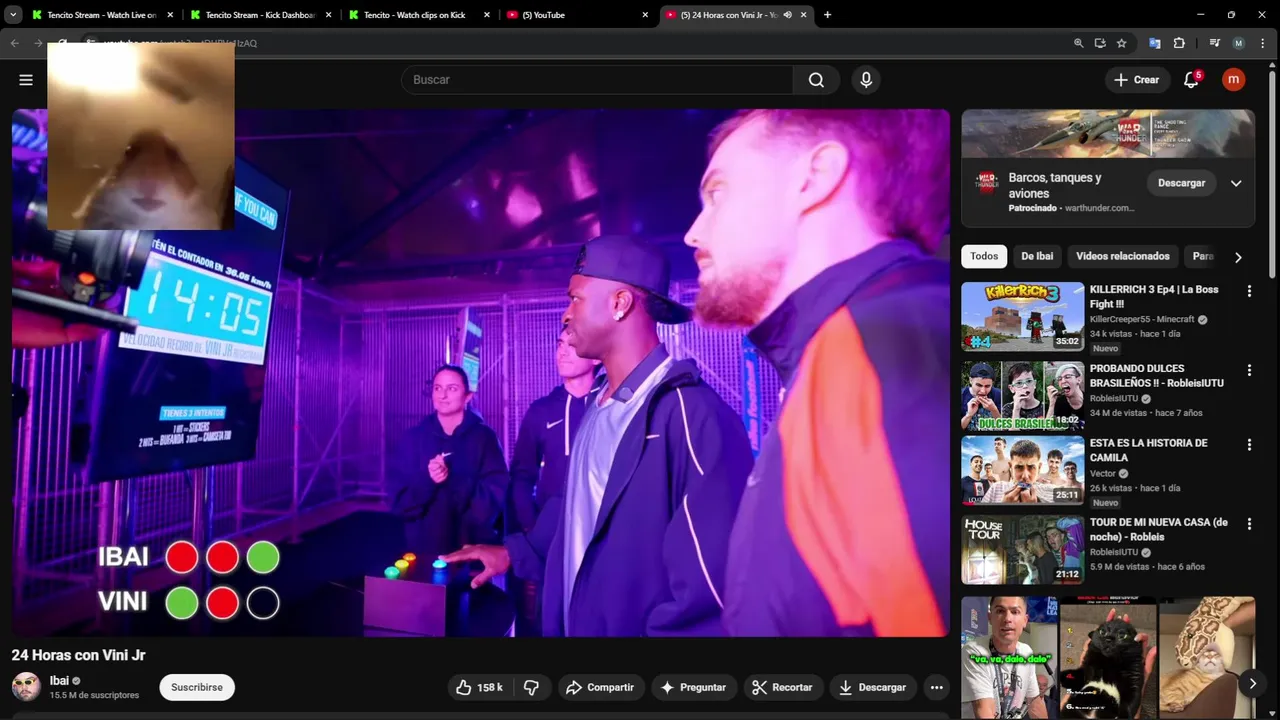Click the Preguntar button
This screenshot has height=720, width=1280.
pyautogui.click(x=693, y=687)
